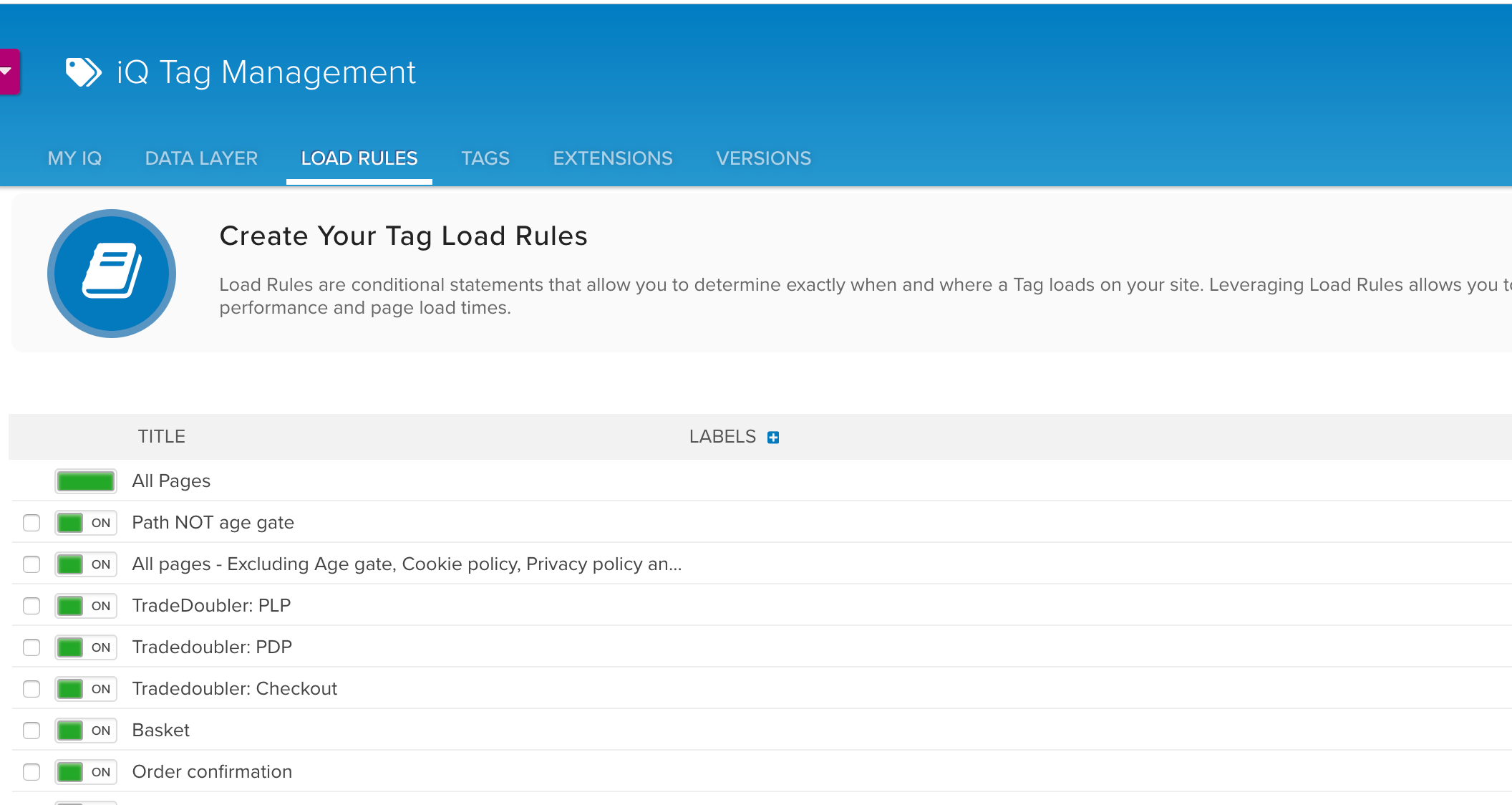
Task: Disable the Order confirmation ON switch
Action: (x=86, y=772)
